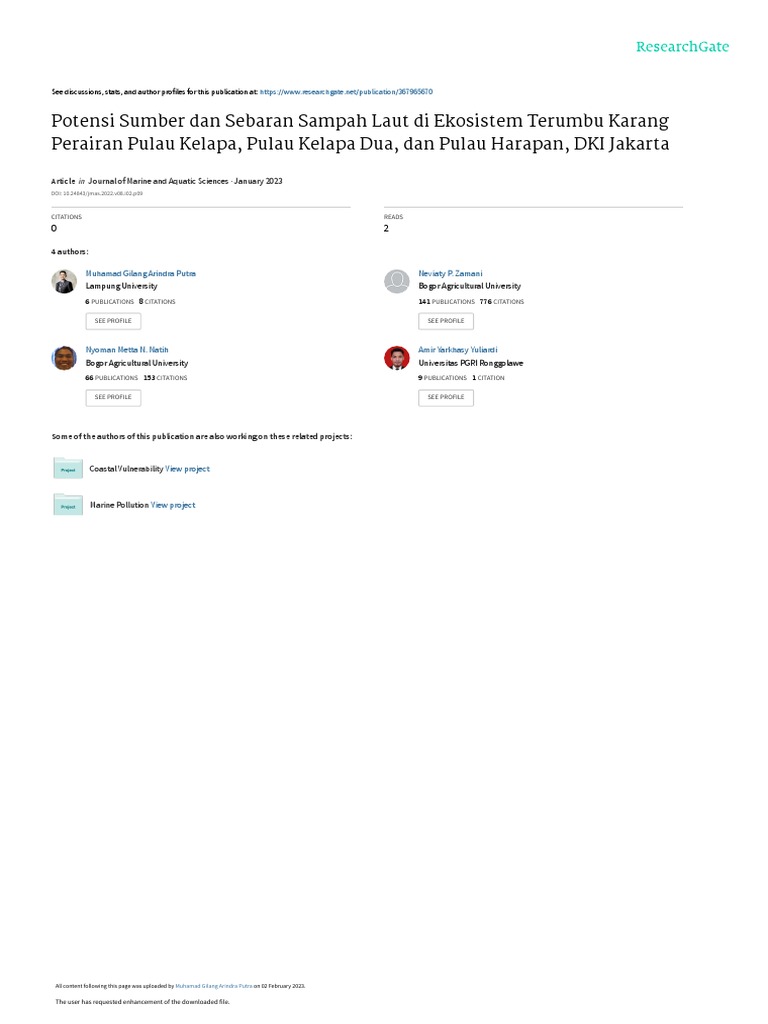Open Nyoman Metta N. Natih author link
The width and height of the screenshot is (768, 1024).
pos(127,350)
